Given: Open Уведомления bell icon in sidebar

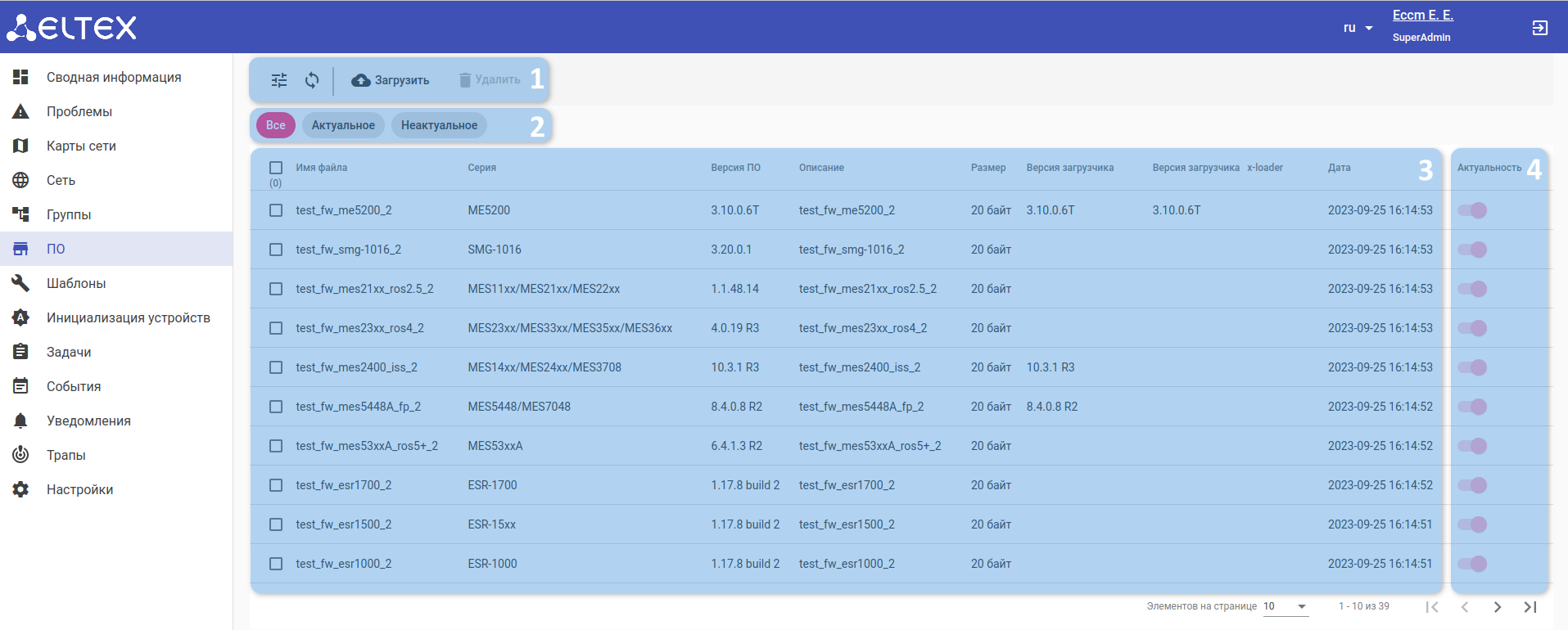Looking at the screenshot, I should (20, 421).
